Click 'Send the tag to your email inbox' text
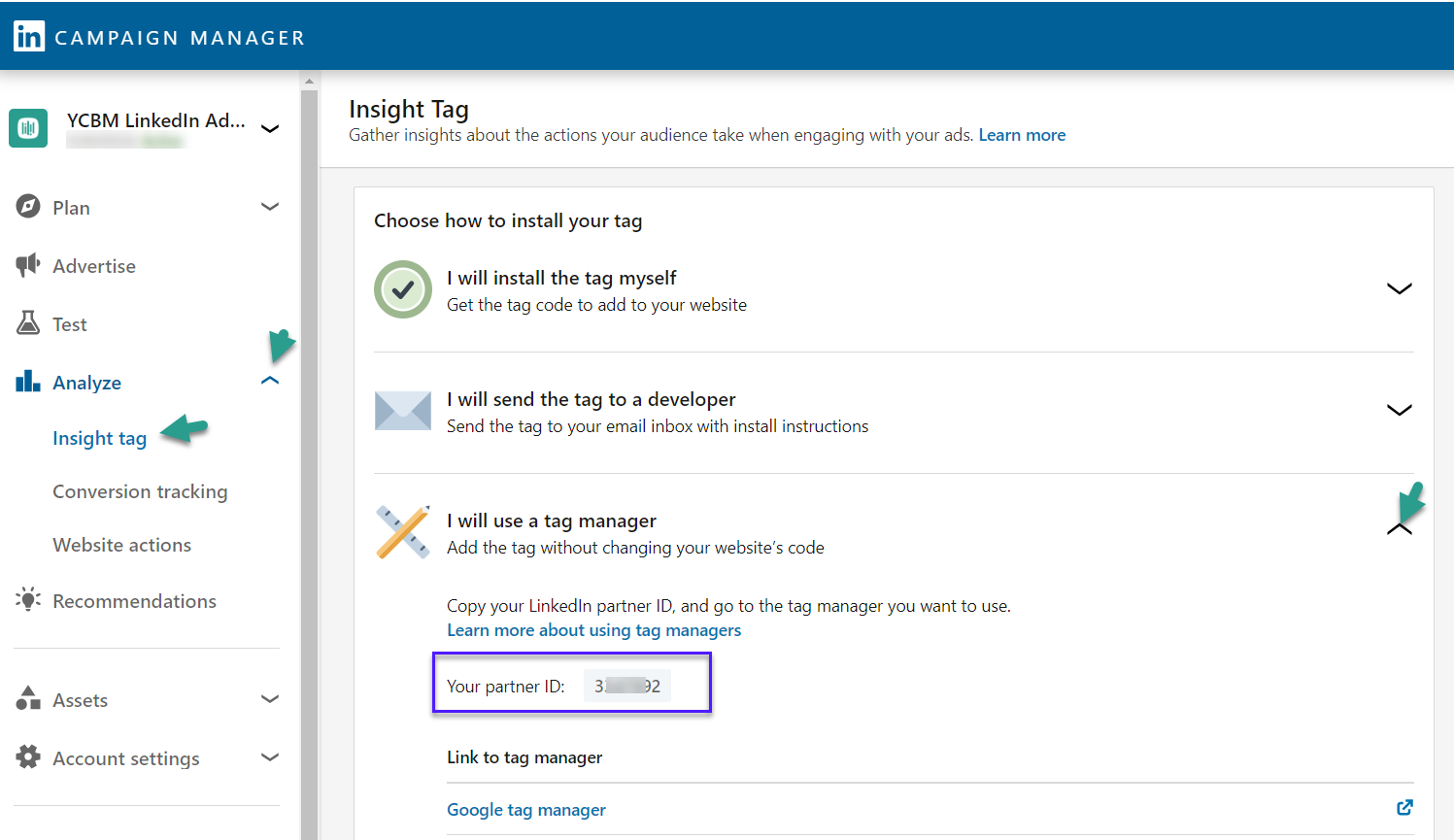Image resolution: width=1454 pixels, height=840 pixels. point(658,426)
